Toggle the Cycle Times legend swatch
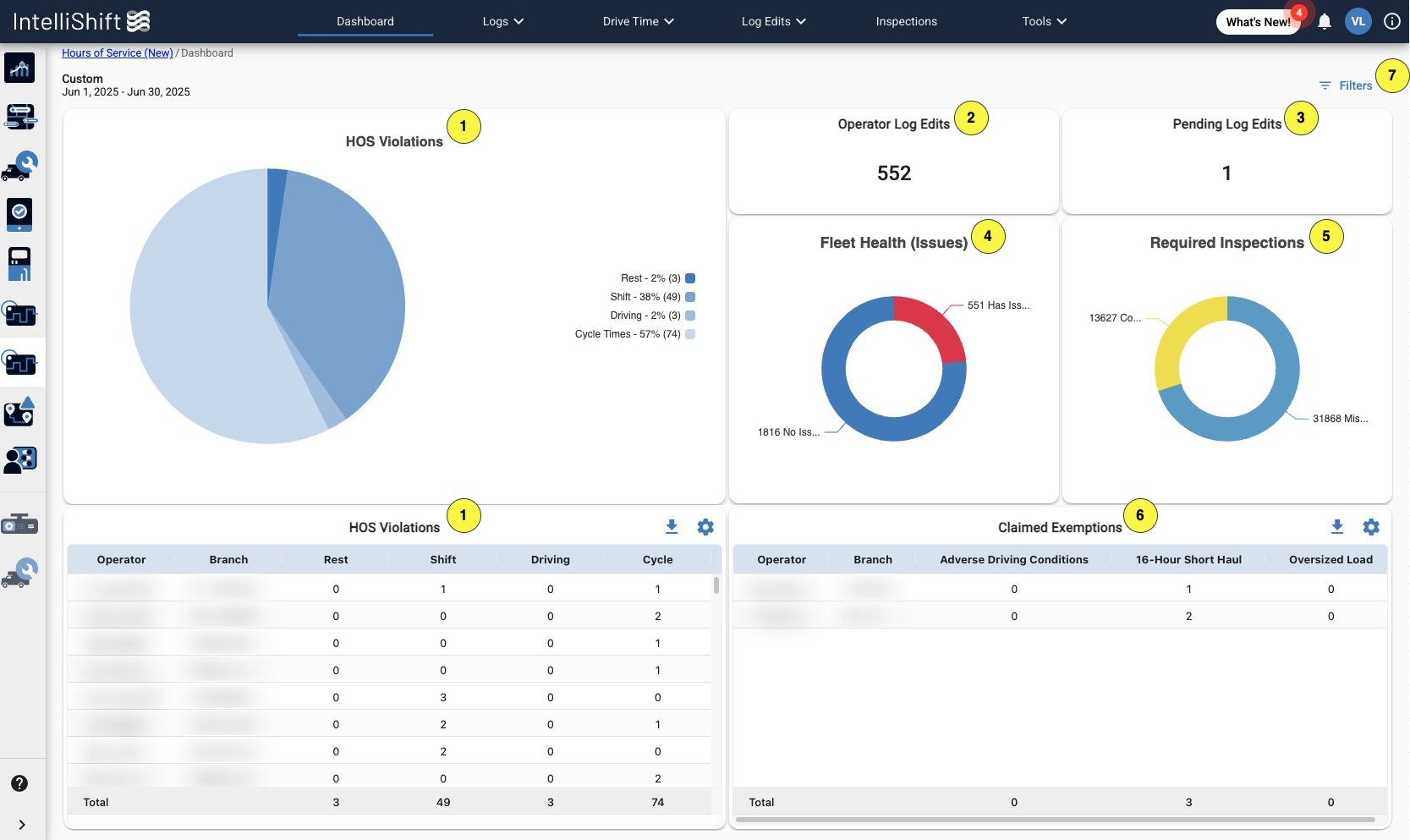 click(690, 334)
